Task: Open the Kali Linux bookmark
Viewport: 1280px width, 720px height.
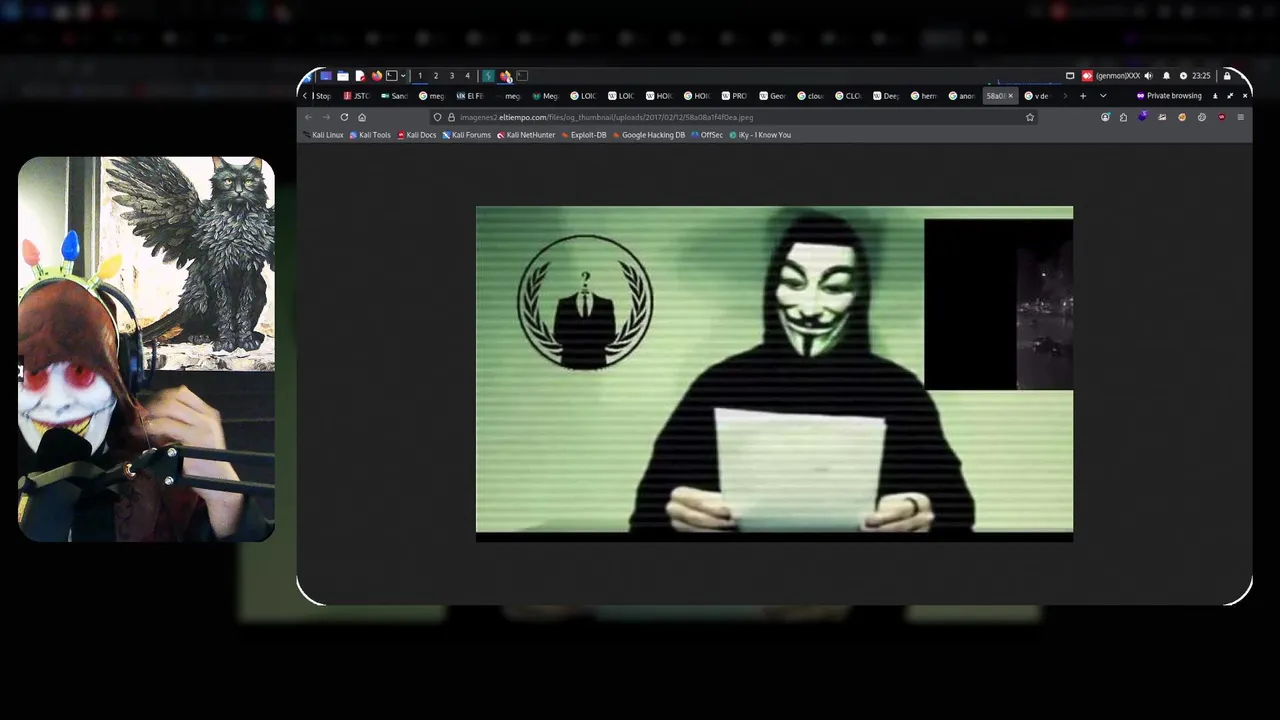Action: click(x=324, y=135)
